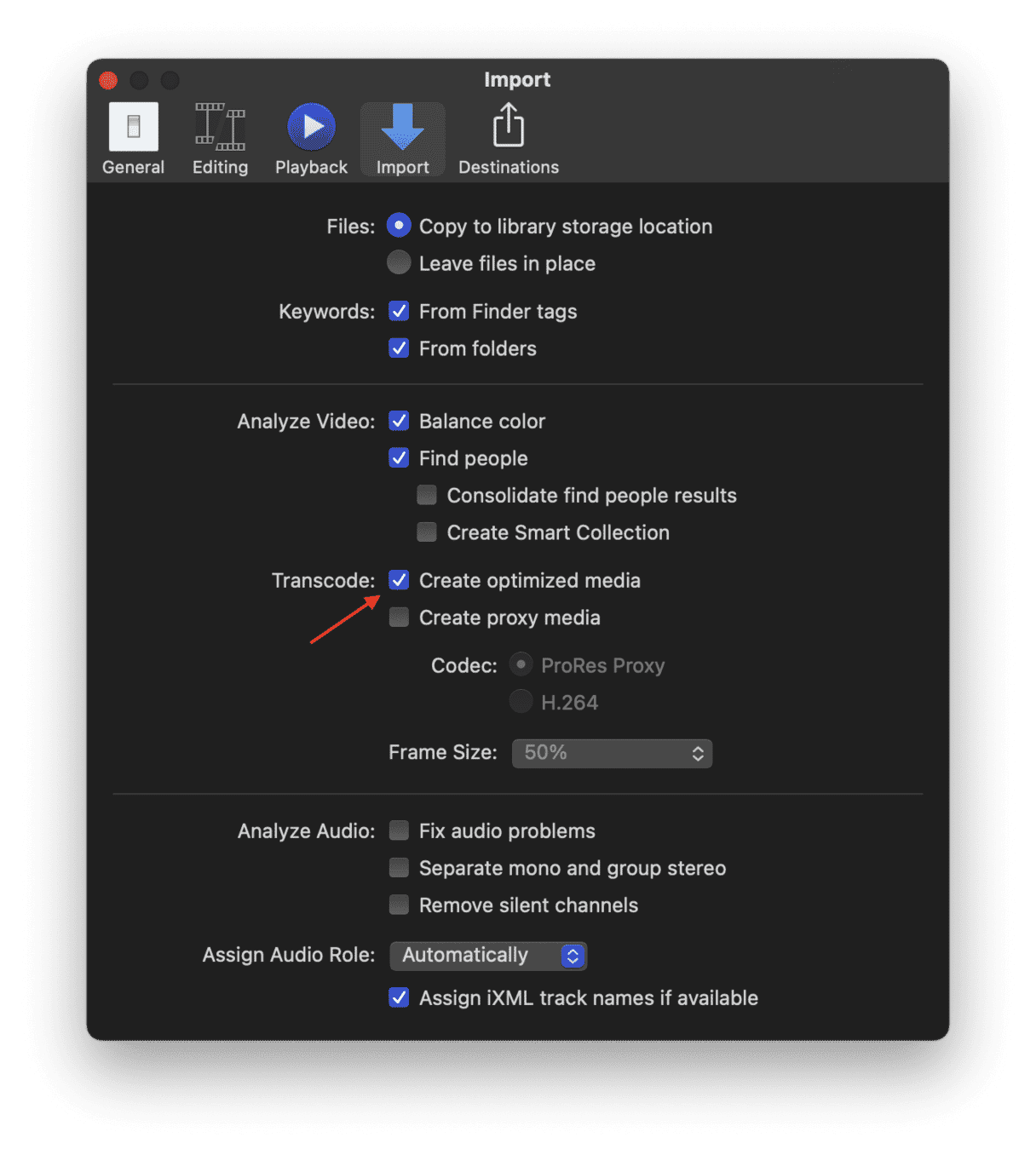Enable Consolidate find people results
The height and width of the screenshot is (1155, 1036).
(427, 495)
